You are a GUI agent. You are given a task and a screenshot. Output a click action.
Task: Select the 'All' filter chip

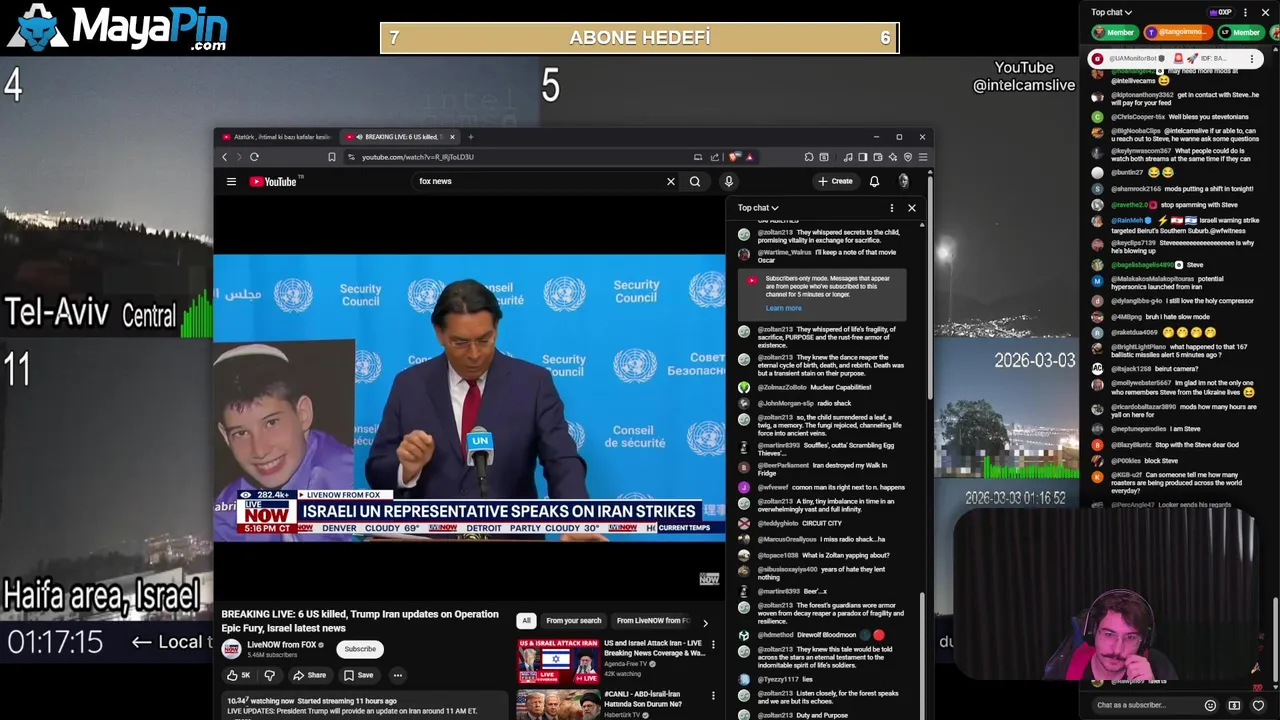[x=526, y=620]
